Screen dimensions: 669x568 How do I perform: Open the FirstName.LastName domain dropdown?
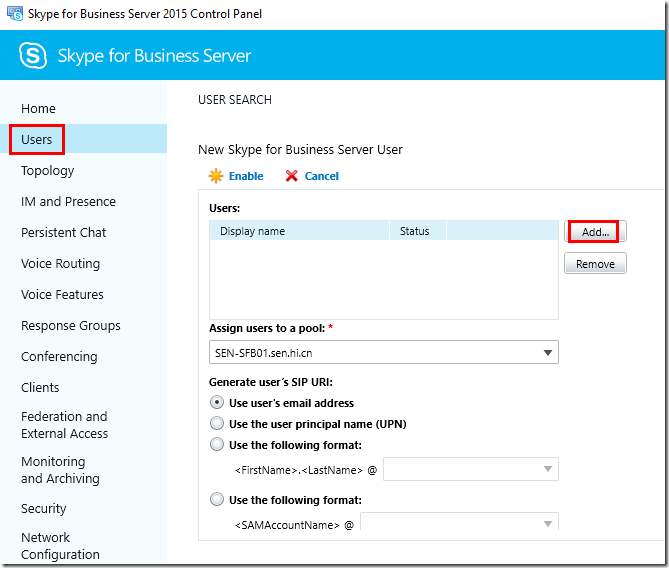471,469
